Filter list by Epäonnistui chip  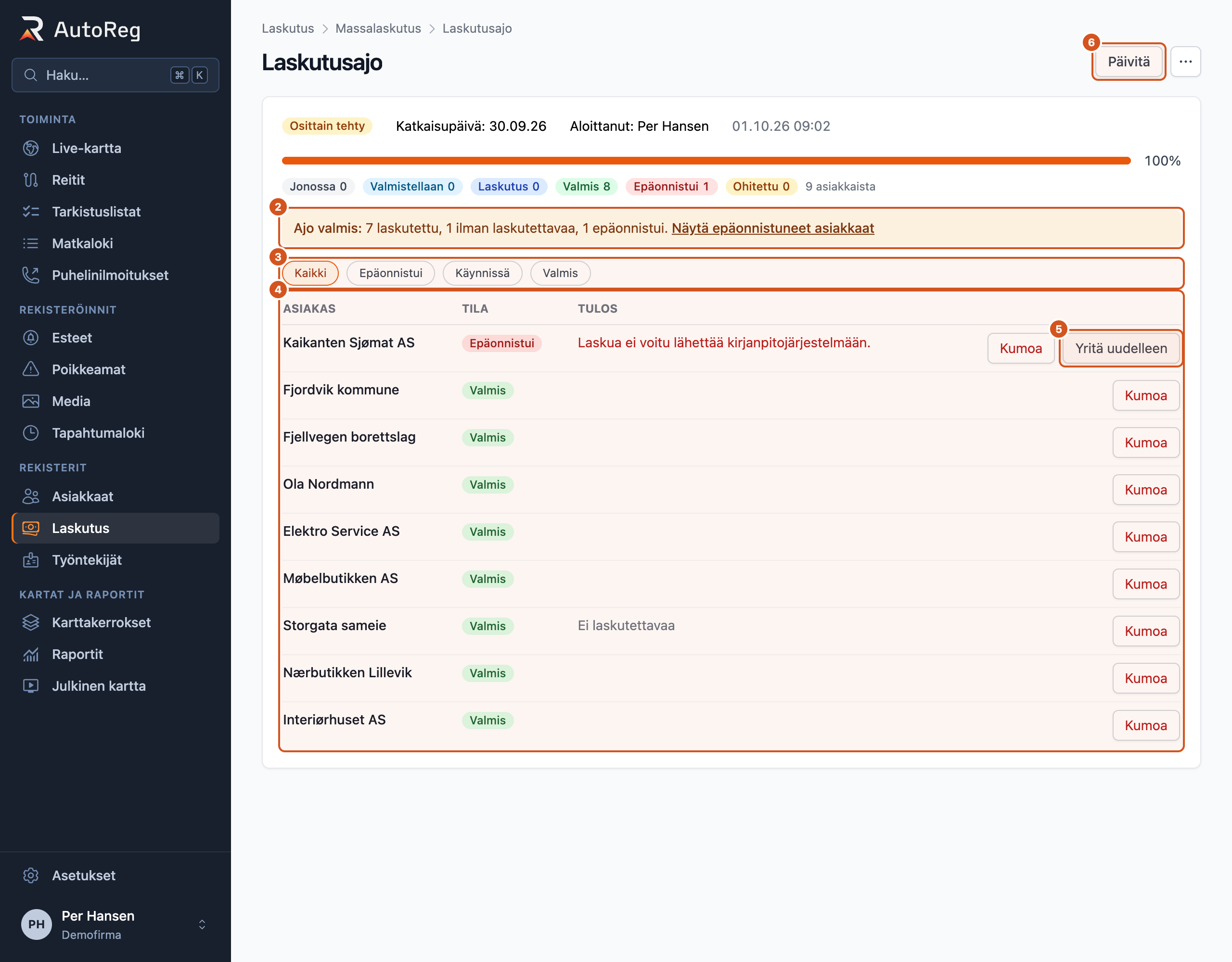click(390, 273)
